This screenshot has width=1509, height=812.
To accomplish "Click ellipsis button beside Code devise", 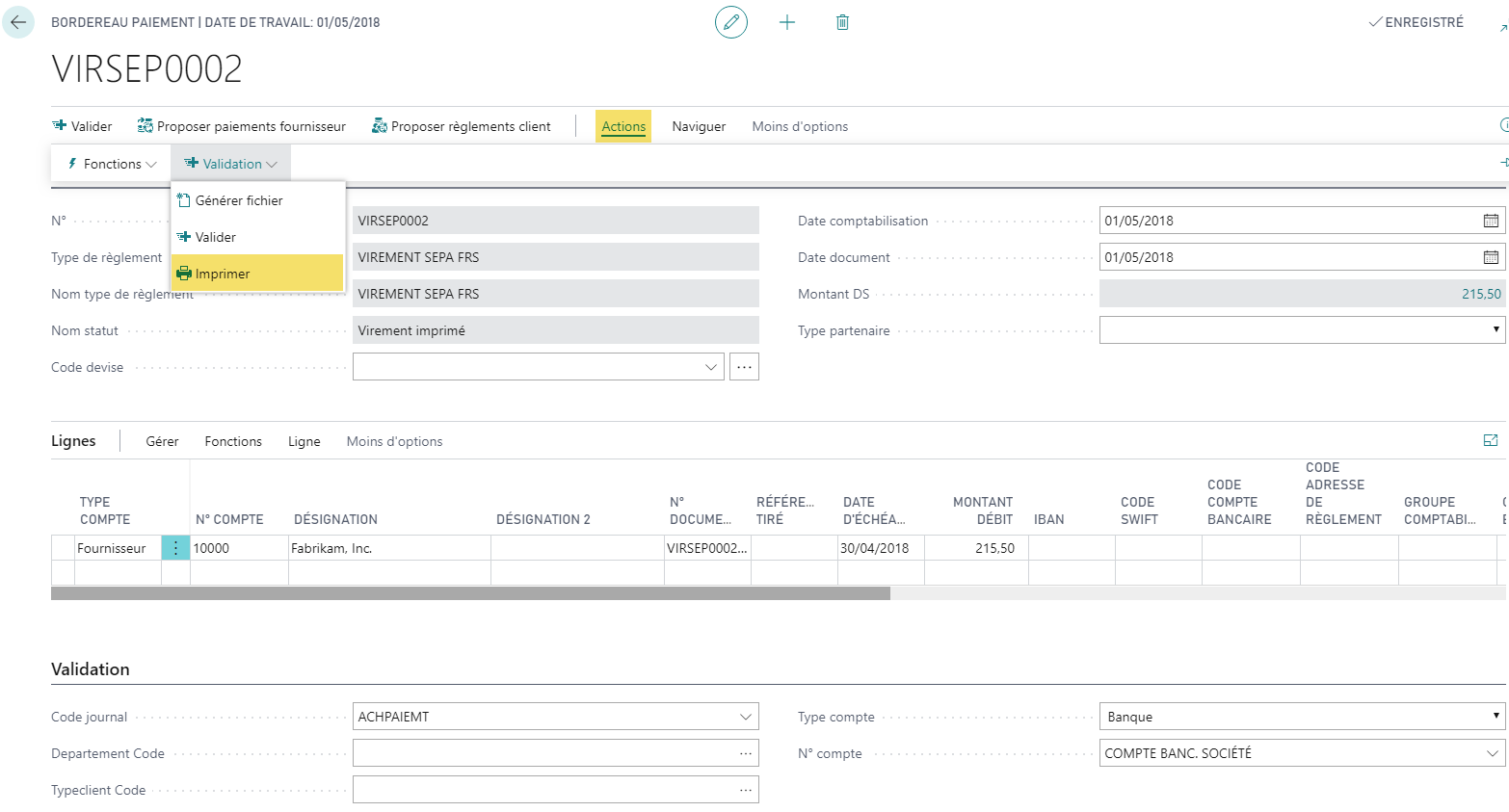I will click(x=744, y=367).
